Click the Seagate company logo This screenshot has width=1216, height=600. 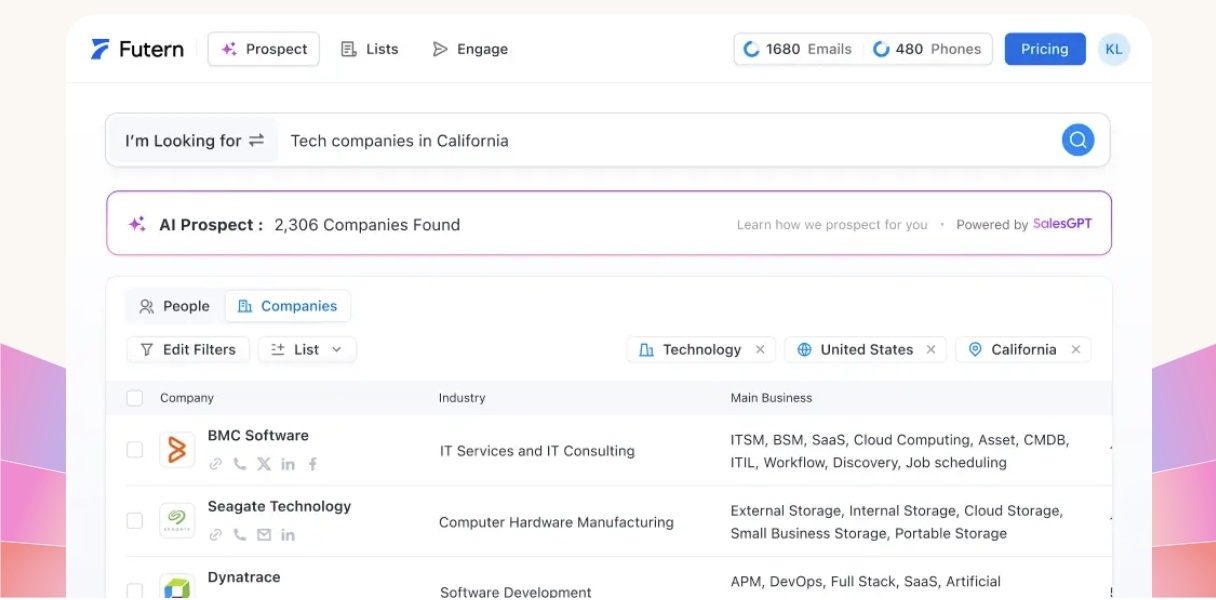[x=177, y=521]
